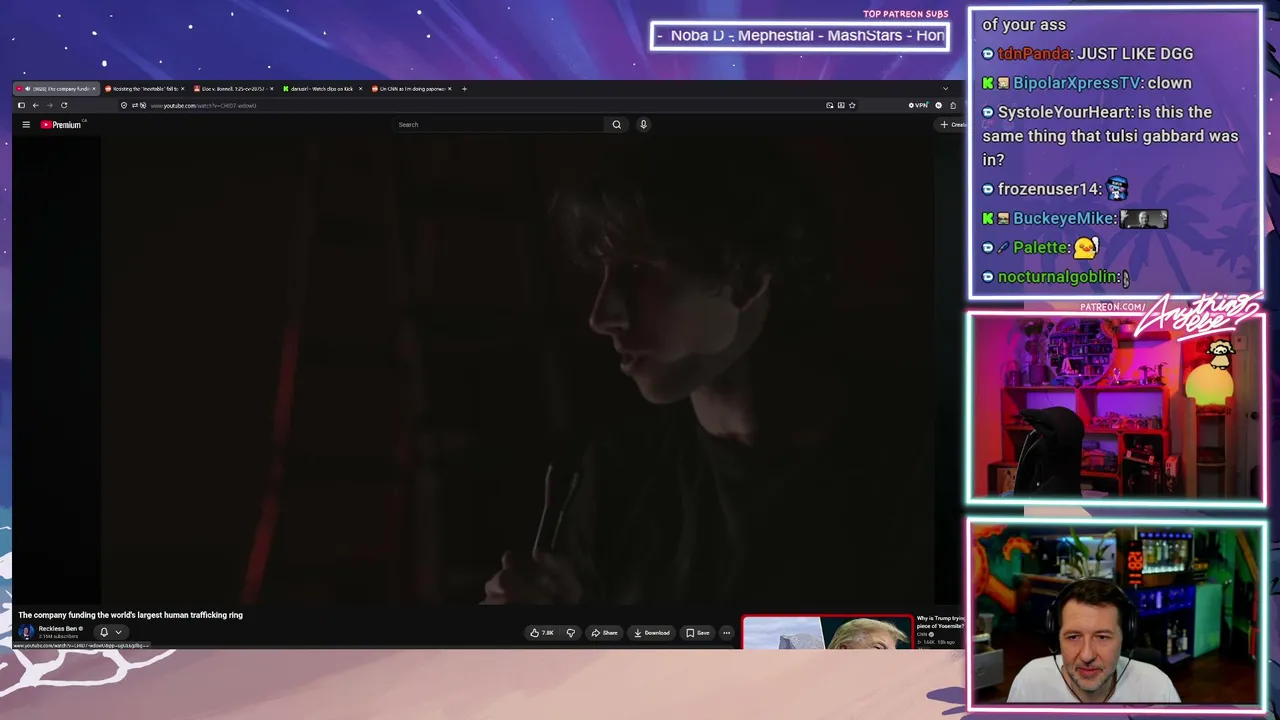Focus the YouTube search field
This screenshot has width=1280, height=720.
tap(498, 125)
